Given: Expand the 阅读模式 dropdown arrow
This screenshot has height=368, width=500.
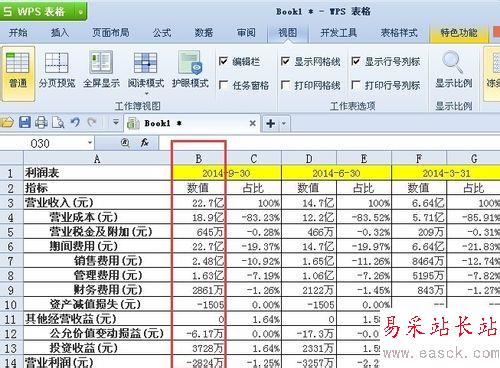Looking at the screenshot, I should pos(146,93).
